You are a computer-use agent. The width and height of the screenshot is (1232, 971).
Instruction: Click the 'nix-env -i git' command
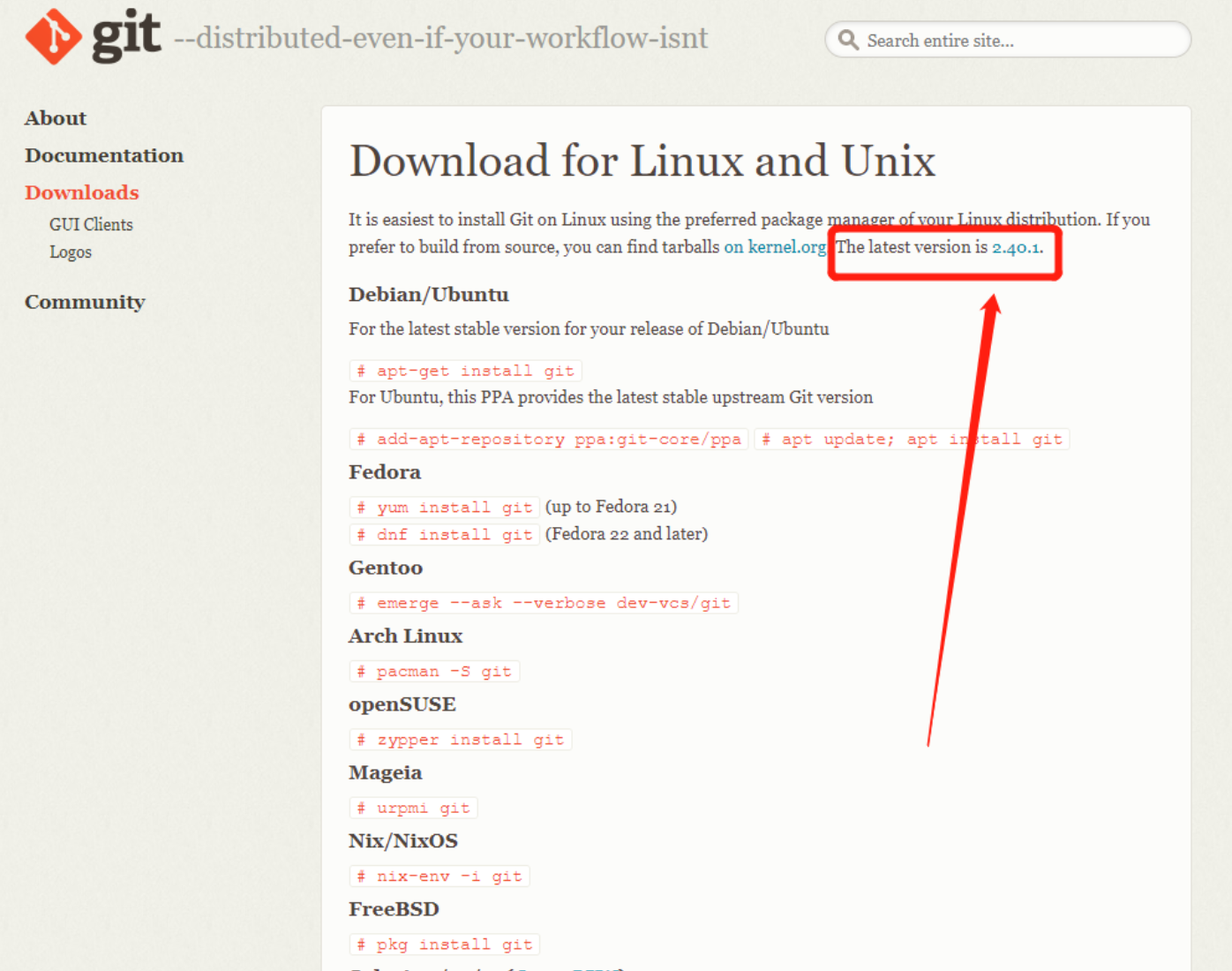point(439,877)
